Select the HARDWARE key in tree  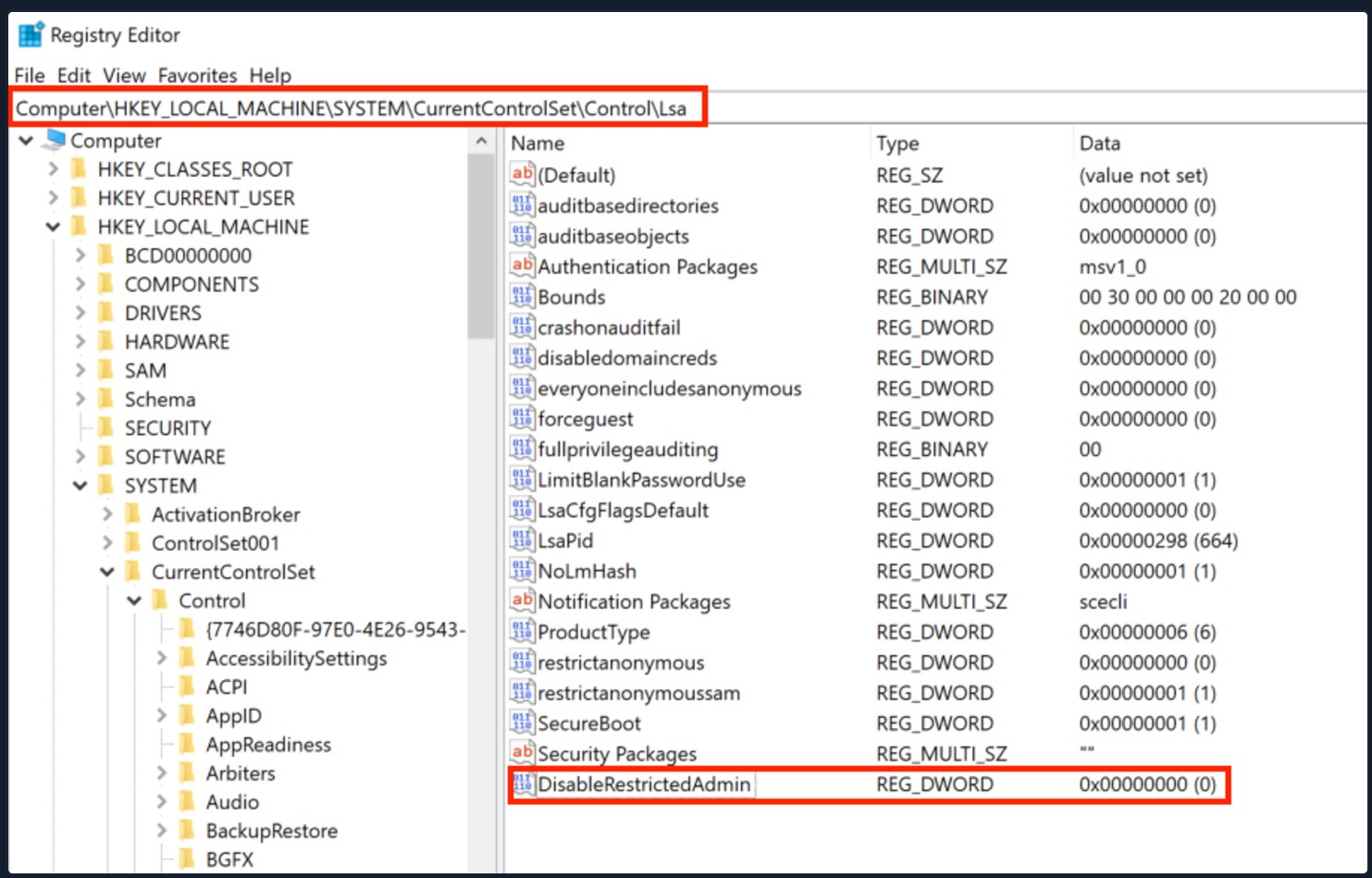[x=177, y=341]
